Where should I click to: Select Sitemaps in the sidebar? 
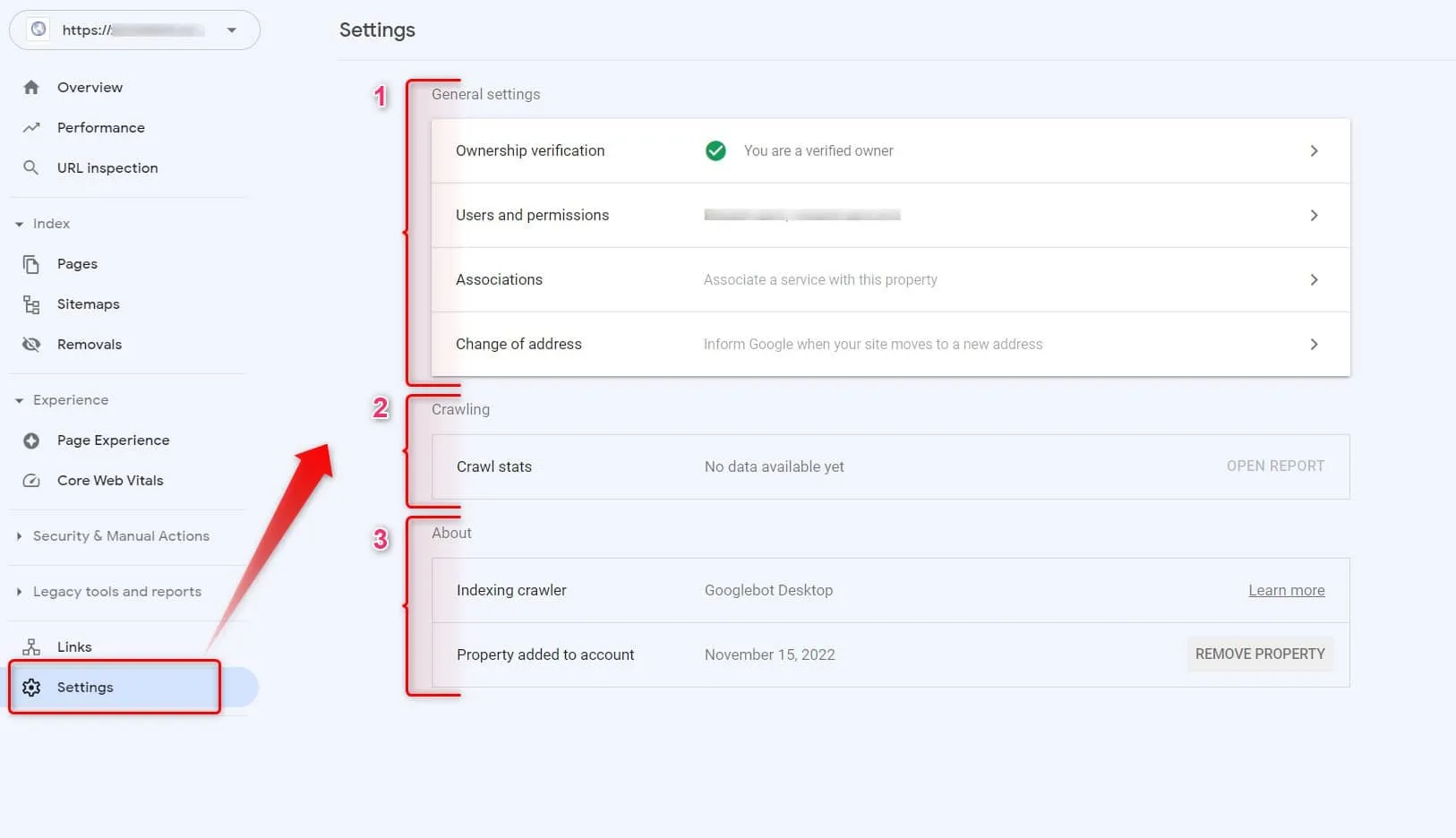(x=89, y=304)
